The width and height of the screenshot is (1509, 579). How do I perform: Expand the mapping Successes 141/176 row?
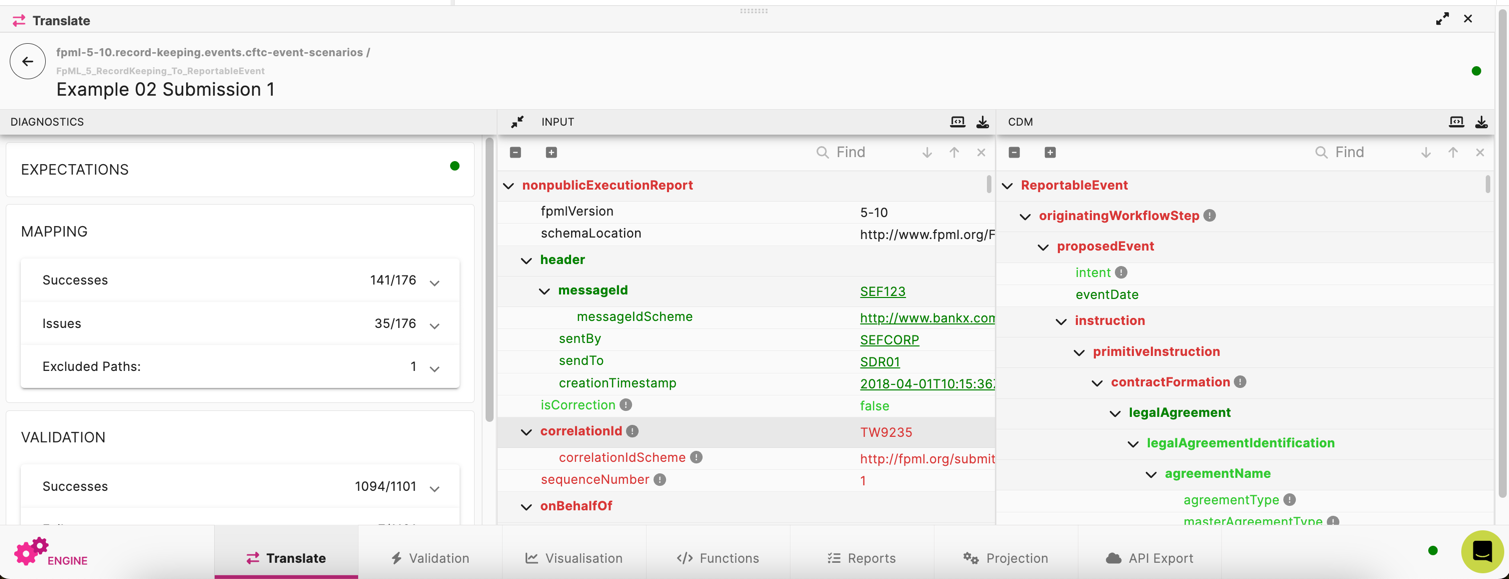(x=435, y=283)
